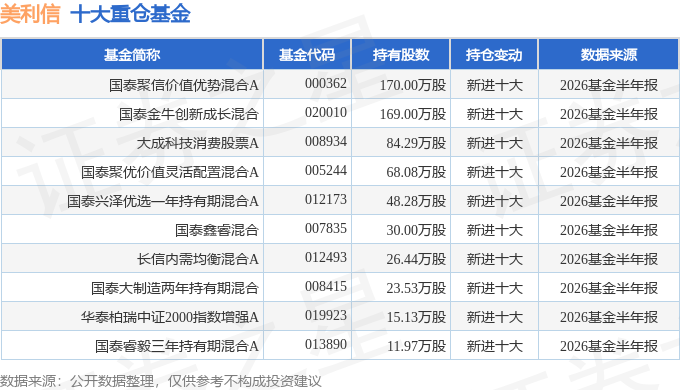Select the 持有股数 column header
Image resolution: width=680 pixels, height=390 pixels.
tap(401, 55)
